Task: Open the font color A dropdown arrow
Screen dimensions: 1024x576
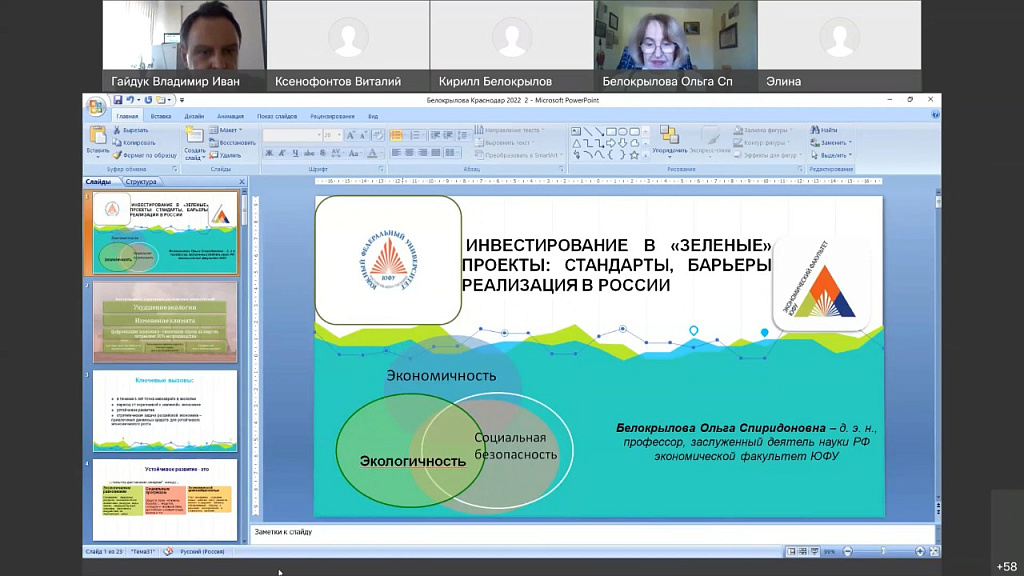Action: point(381,153)
